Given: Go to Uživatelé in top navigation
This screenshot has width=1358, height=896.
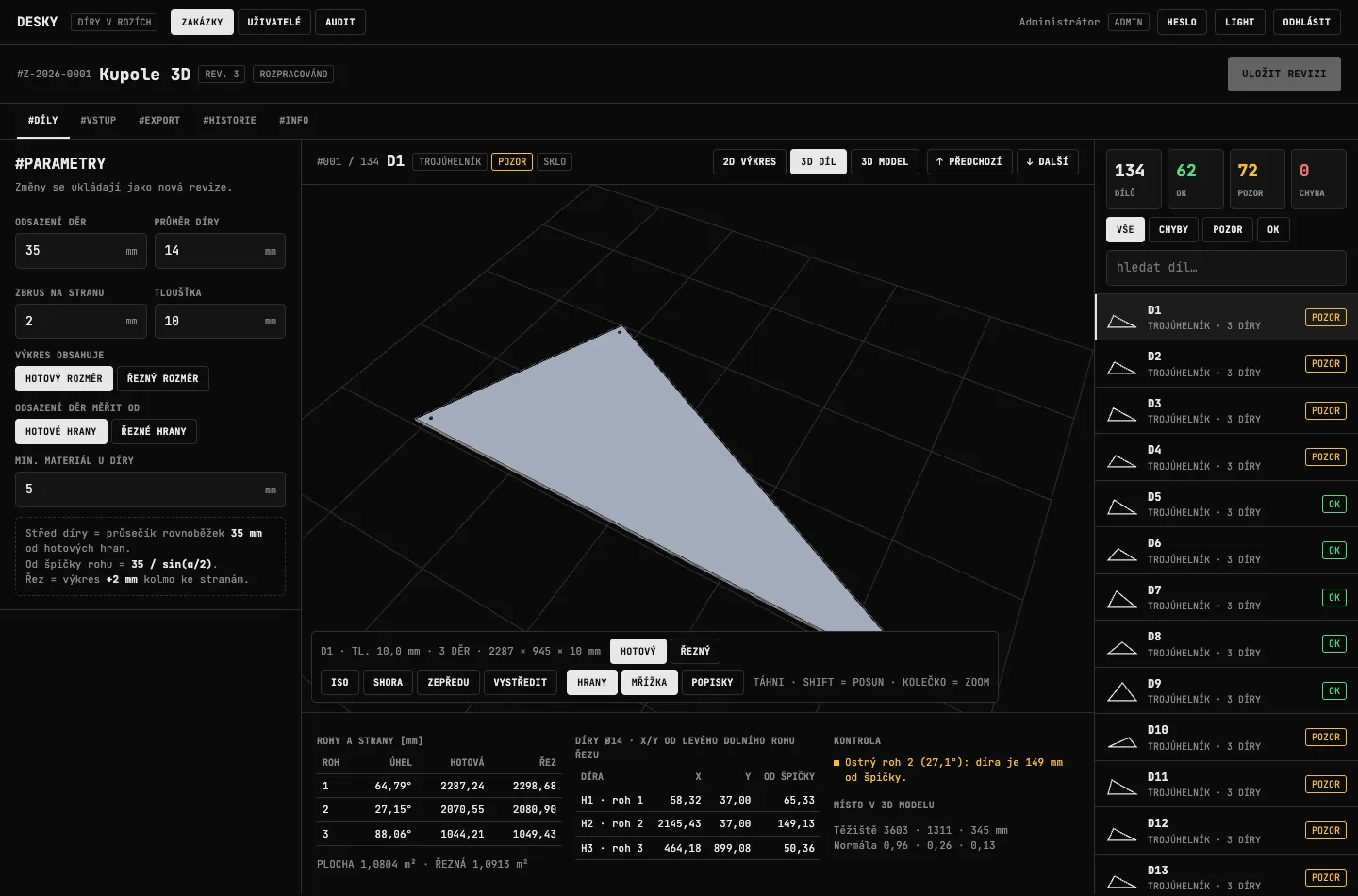Looking at the screenshot, I should point(274,22).
